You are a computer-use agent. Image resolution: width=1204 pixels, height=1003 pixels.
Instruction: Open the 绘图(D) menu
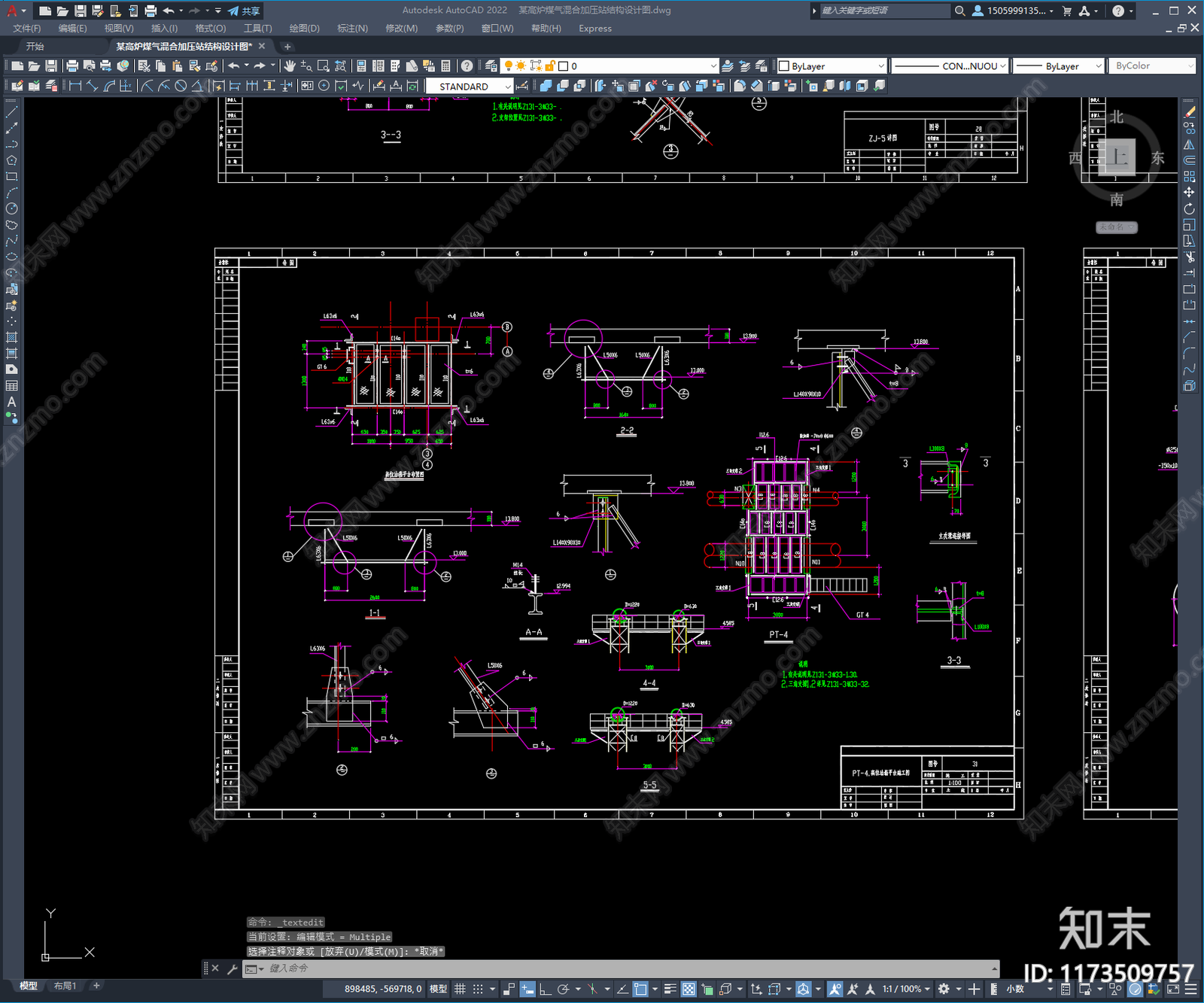304,29
